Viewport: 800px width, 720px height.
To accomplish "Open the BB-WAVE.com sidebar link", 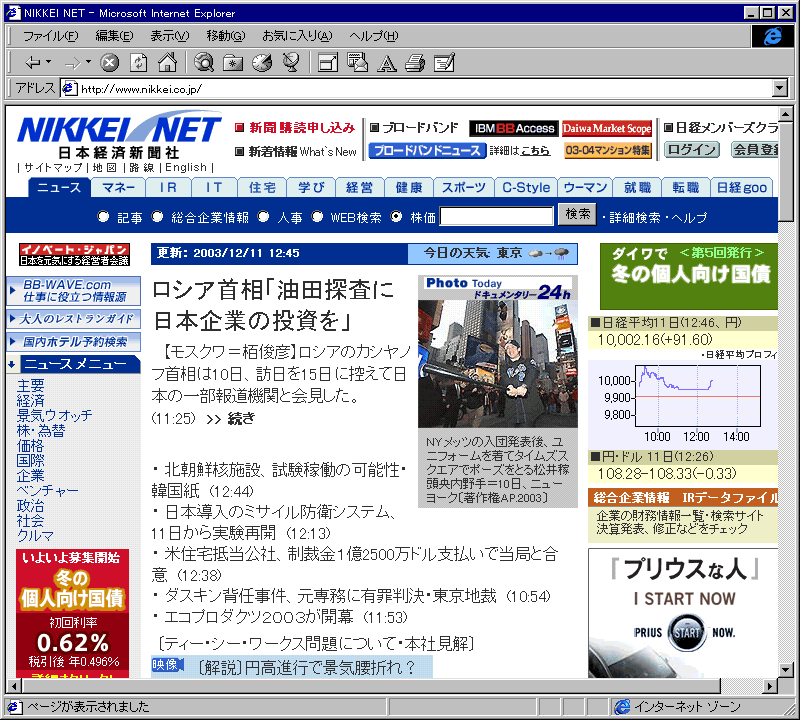I will coord(73,290).
